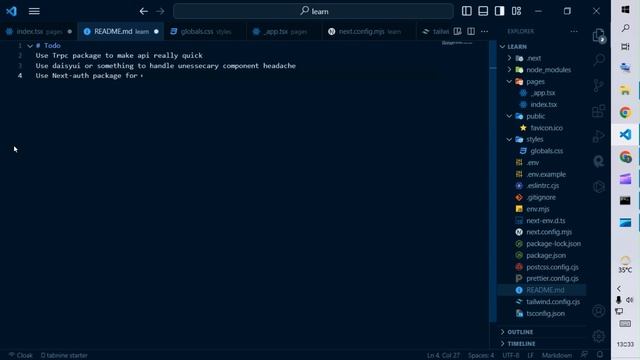The height and width of the screenshot is (360, 640).
Task: Open the env.mjs file
Action: point(538,209)
